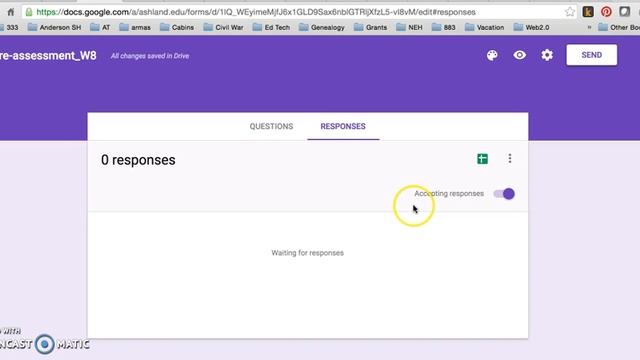The width and height of the screenshot is (640, 360).
Task: Click the browser home icon
Action: [11, 12]
